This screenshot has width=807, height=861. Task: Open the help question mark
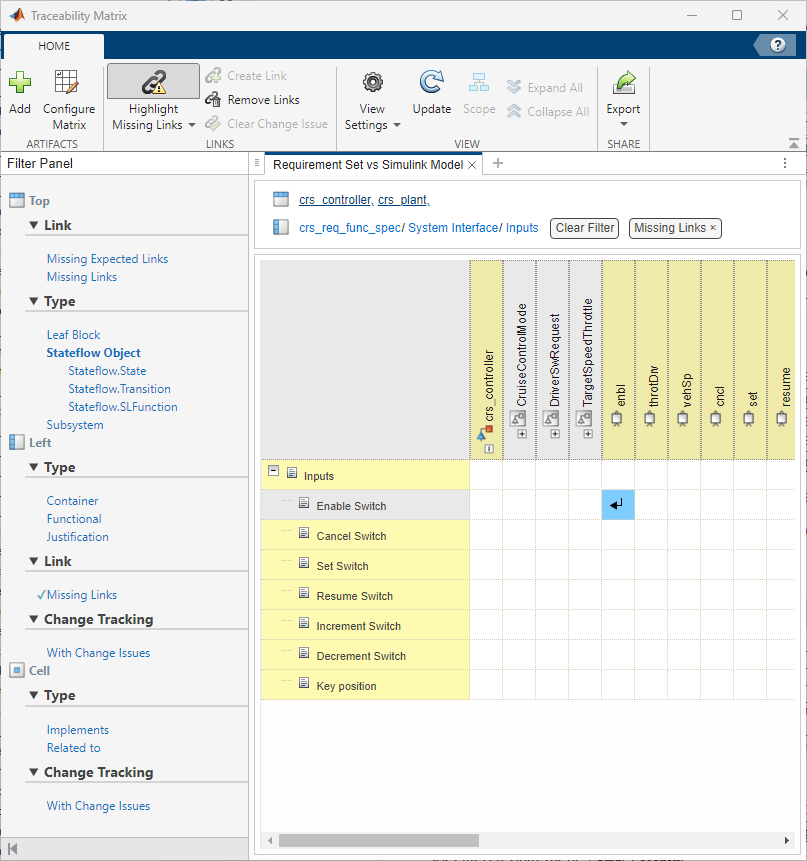coord(777,45)
